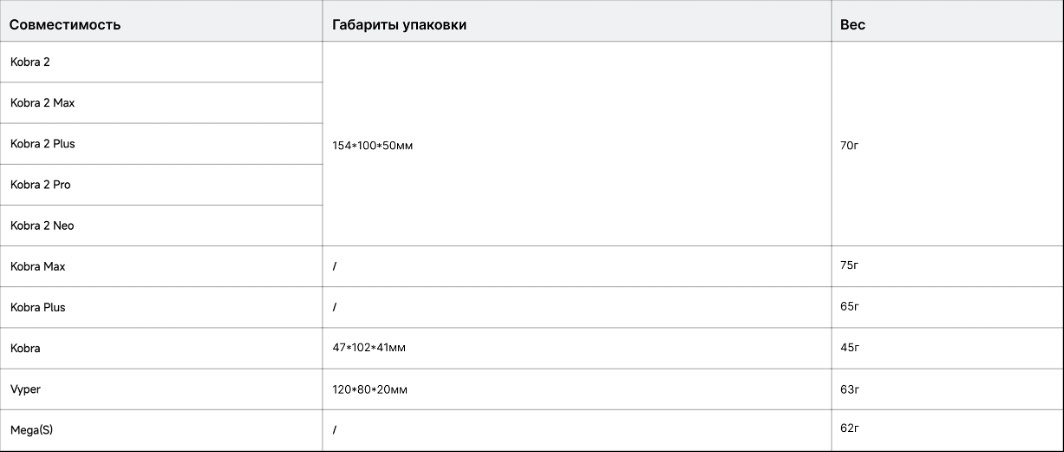Click the 75г weight cell

[x=850, y=266]
